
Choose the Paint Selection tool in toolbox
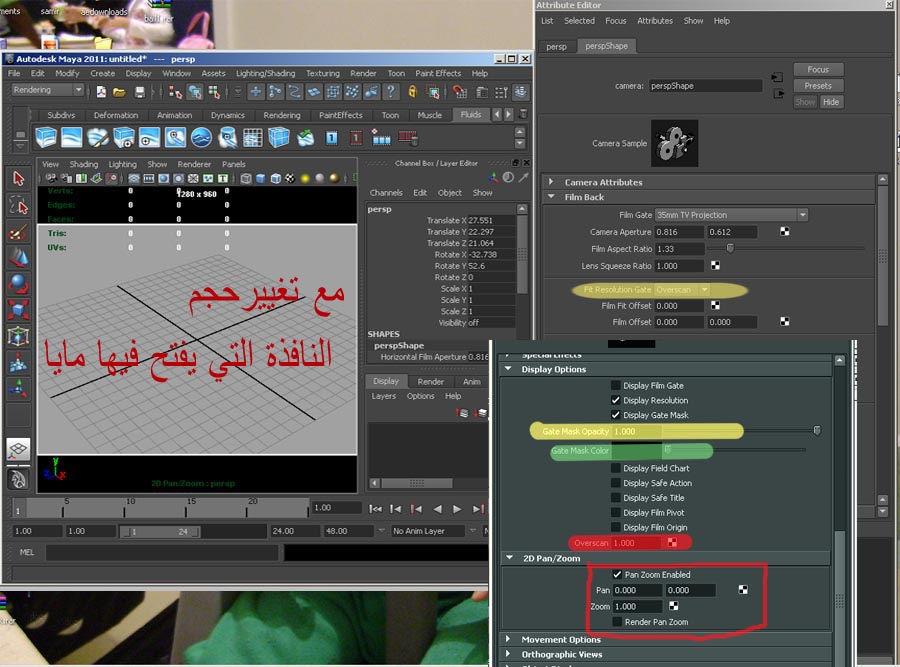(x=18, y=232)
